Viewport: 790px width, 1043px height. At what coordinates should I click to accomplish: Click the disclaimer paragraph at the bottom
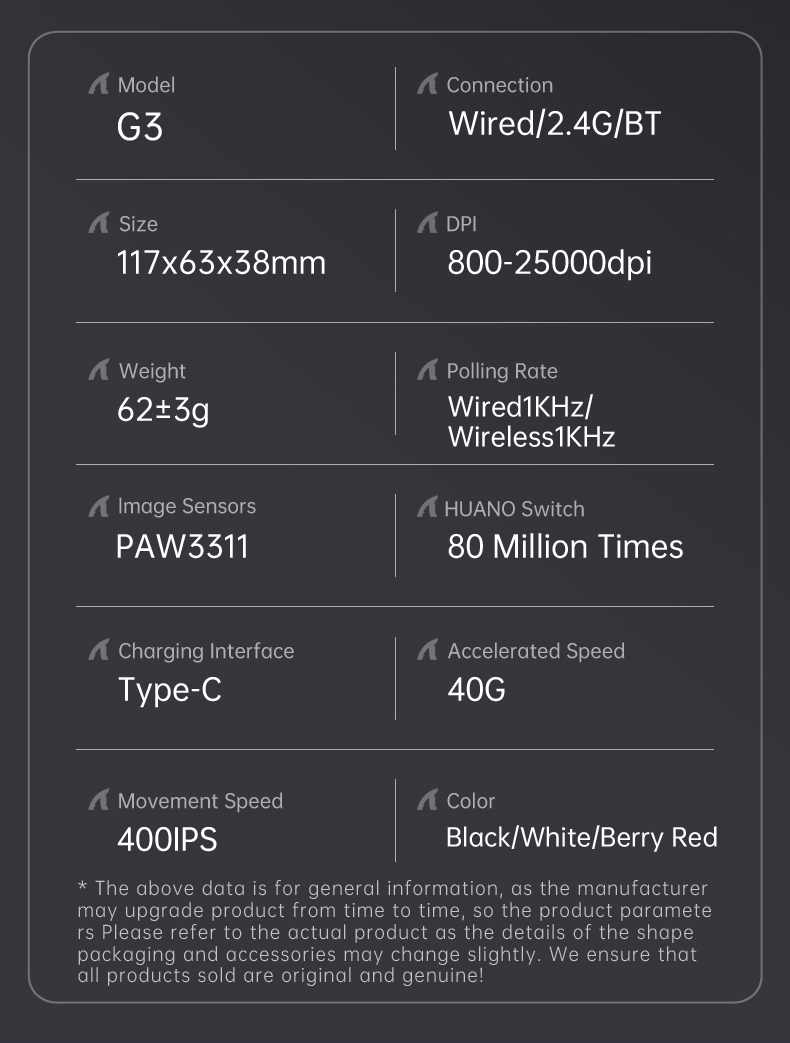coord(394,931)
